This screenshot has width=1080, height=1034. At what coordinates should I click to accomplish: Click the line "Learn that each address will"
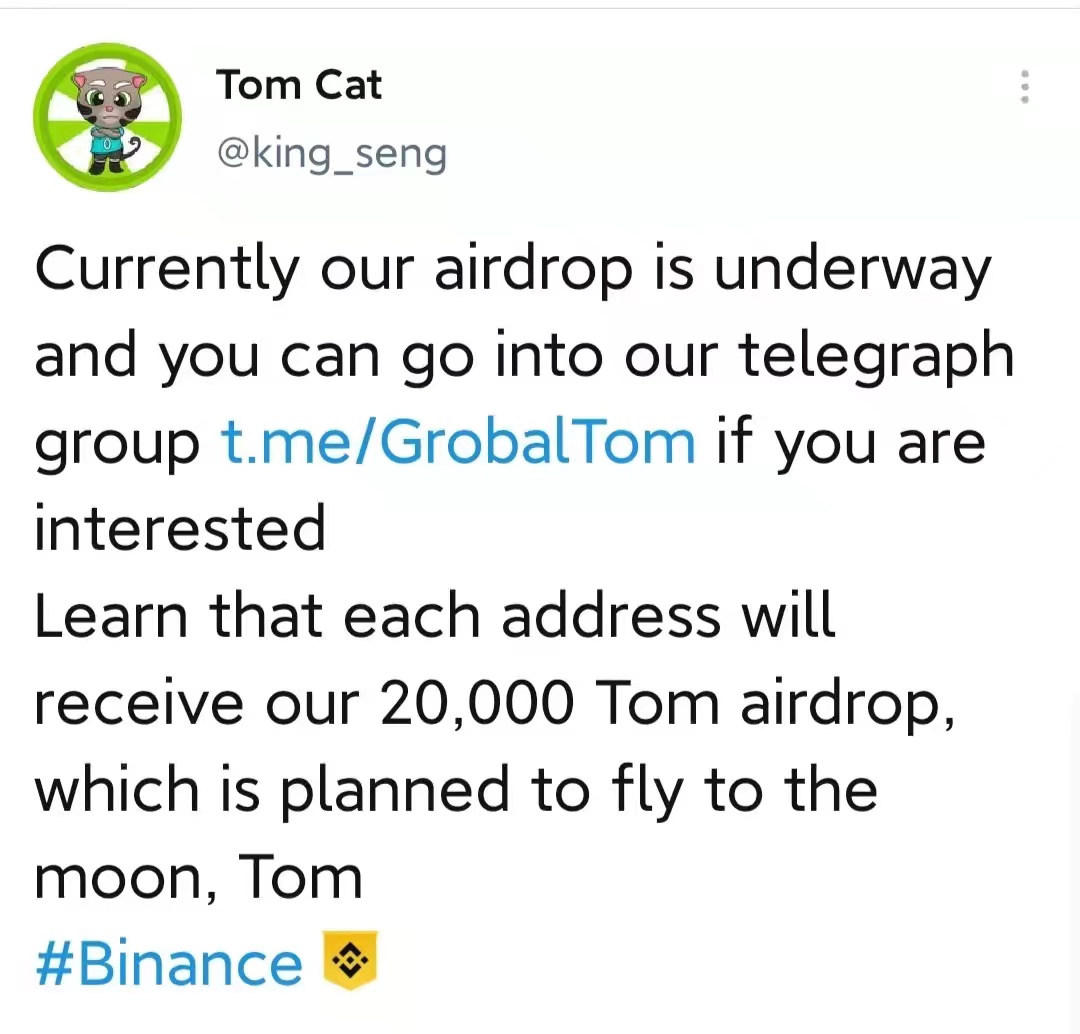pos(435,615)
